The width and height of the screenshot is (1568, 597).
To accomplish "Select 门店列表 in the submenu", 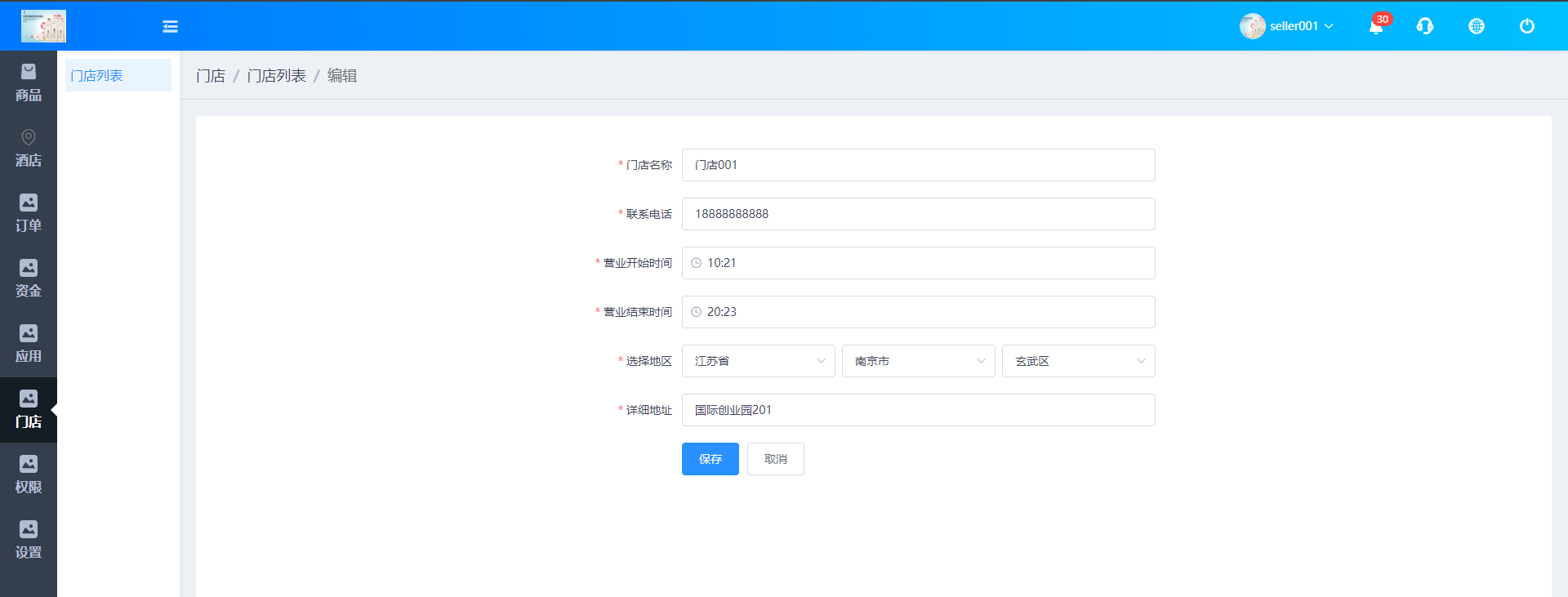I will coord(97,76).
